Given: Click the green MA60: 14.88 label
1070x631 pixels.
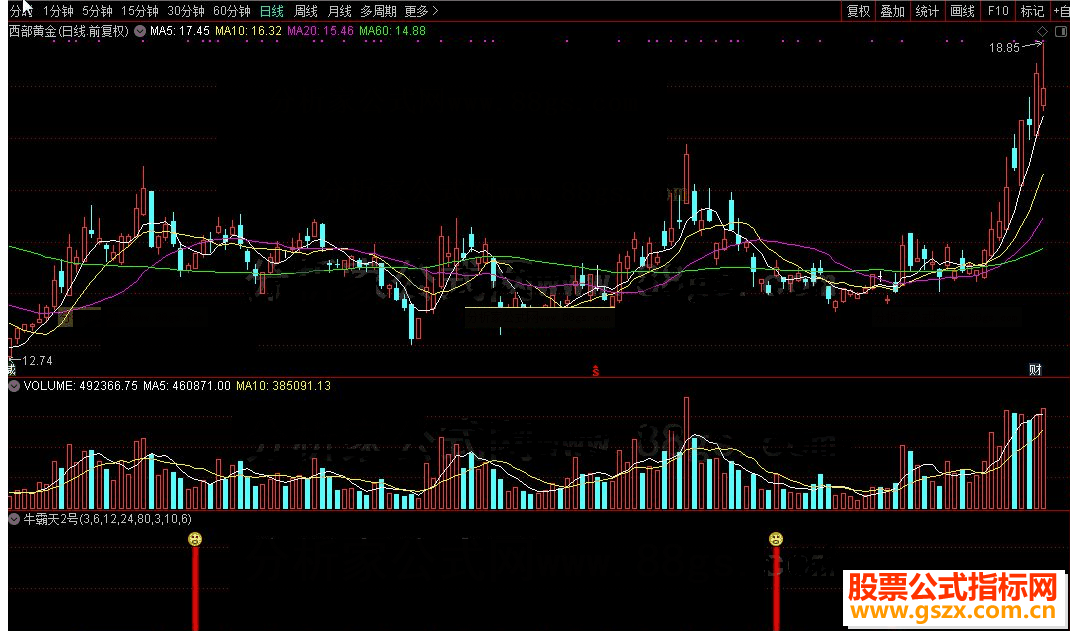Looking at the screenshot, I should [x=392, y=31].
